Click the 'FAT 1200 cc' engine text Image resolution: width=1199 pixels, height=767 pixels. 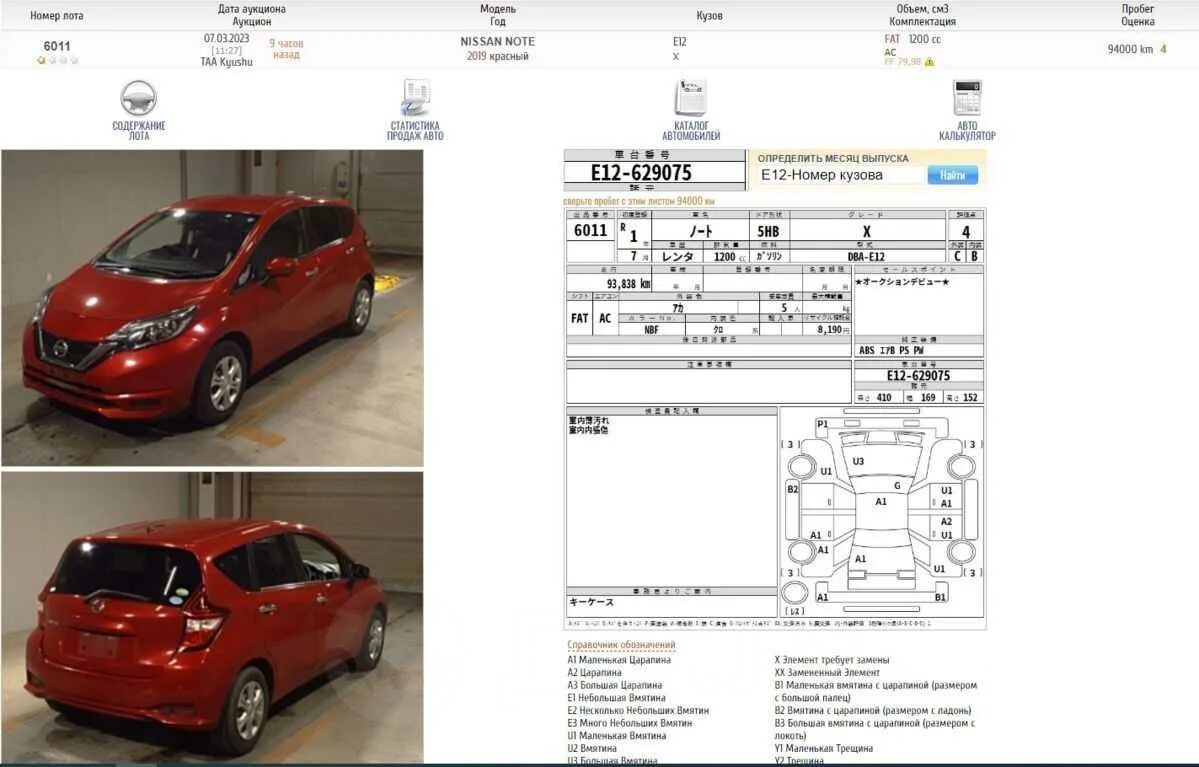pyautogui.click(x=912, y=39)
